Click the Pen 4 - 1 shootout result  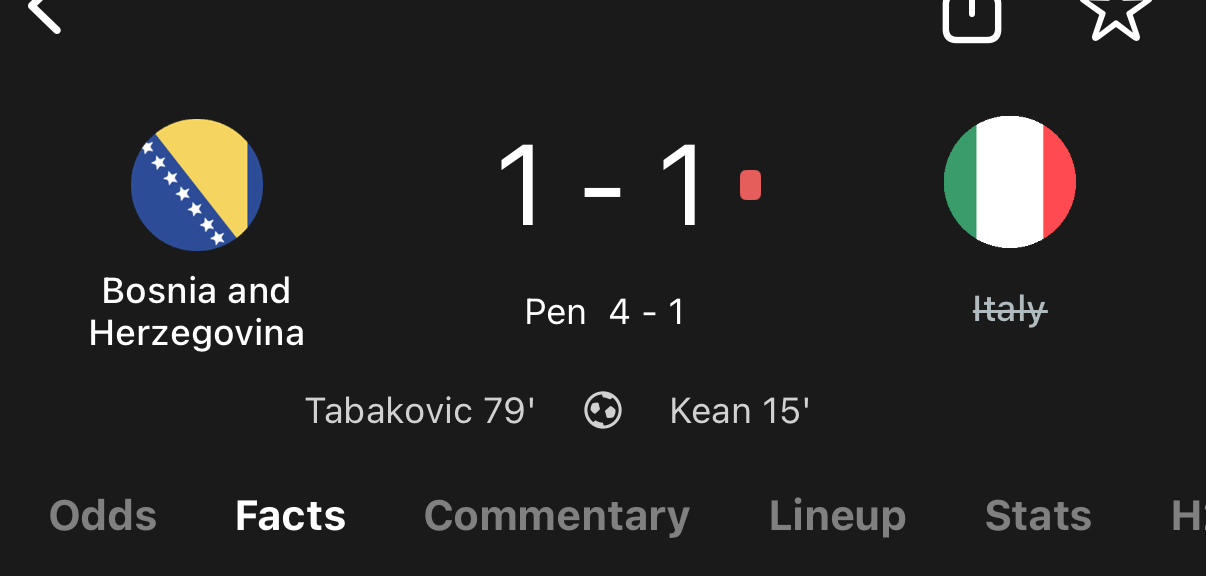click(x=604, y=312)
